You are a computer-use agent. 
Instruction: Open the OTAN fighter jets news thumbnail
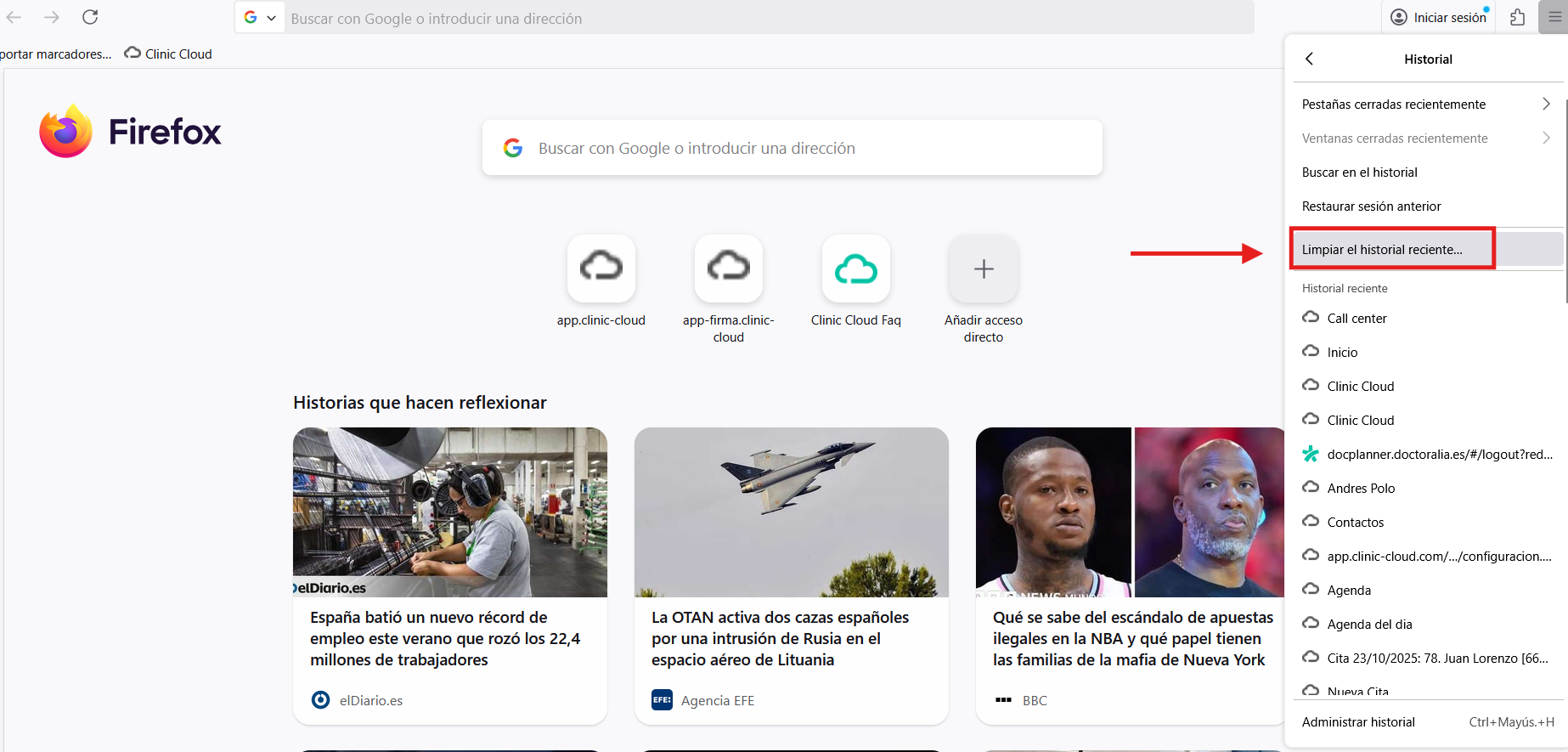coord(791,512)
